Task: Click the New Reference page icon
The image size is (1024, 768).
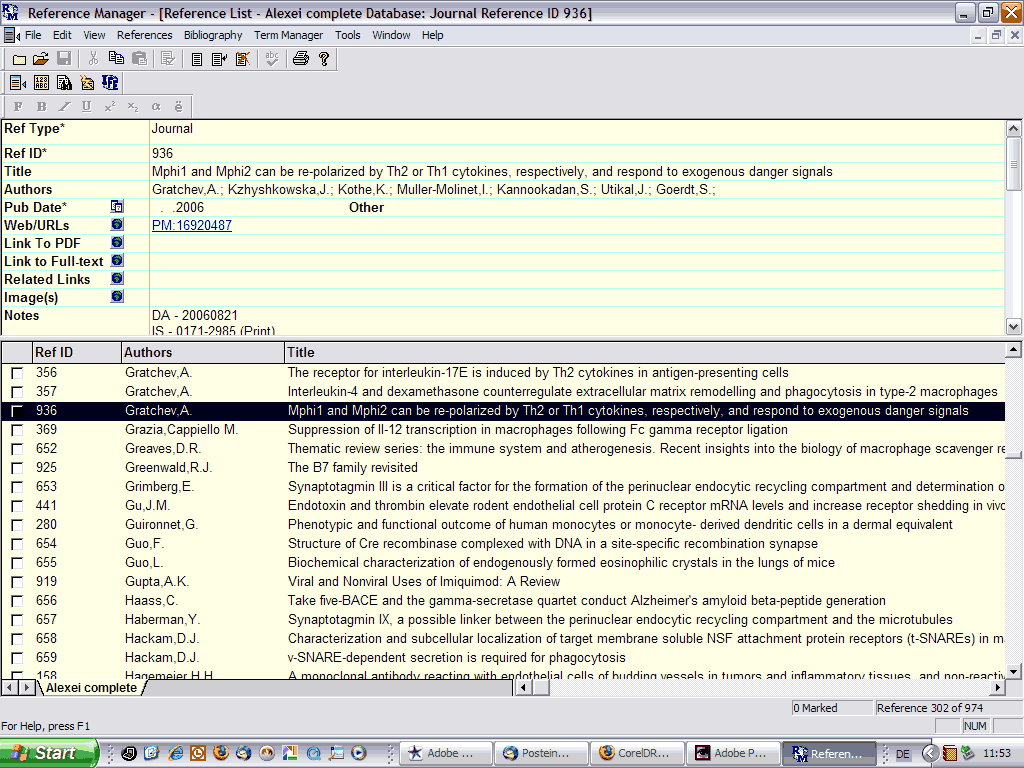Action: point(197,59)
